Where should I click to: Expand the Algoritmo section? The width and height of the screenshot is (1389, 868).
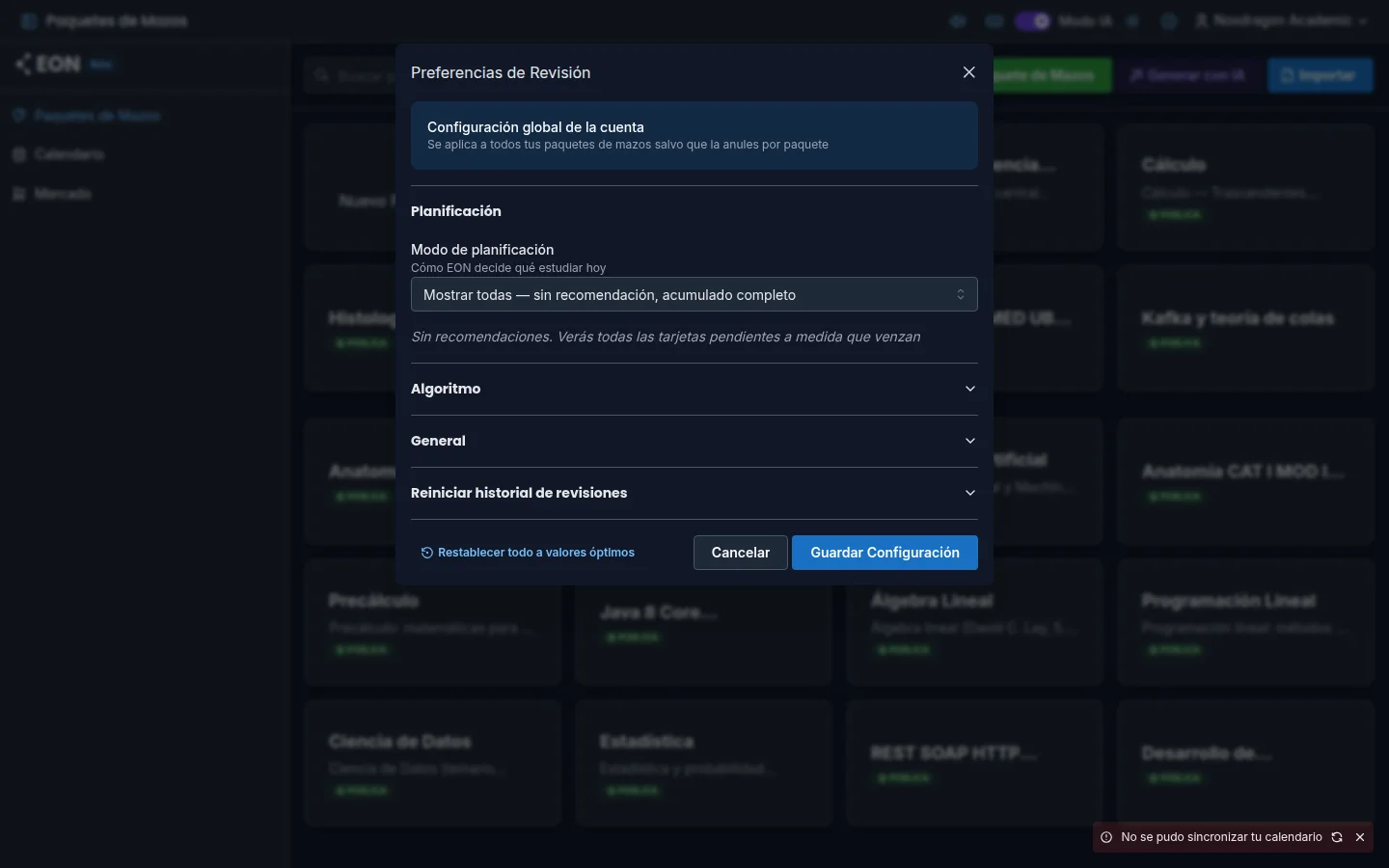point(694,389)
